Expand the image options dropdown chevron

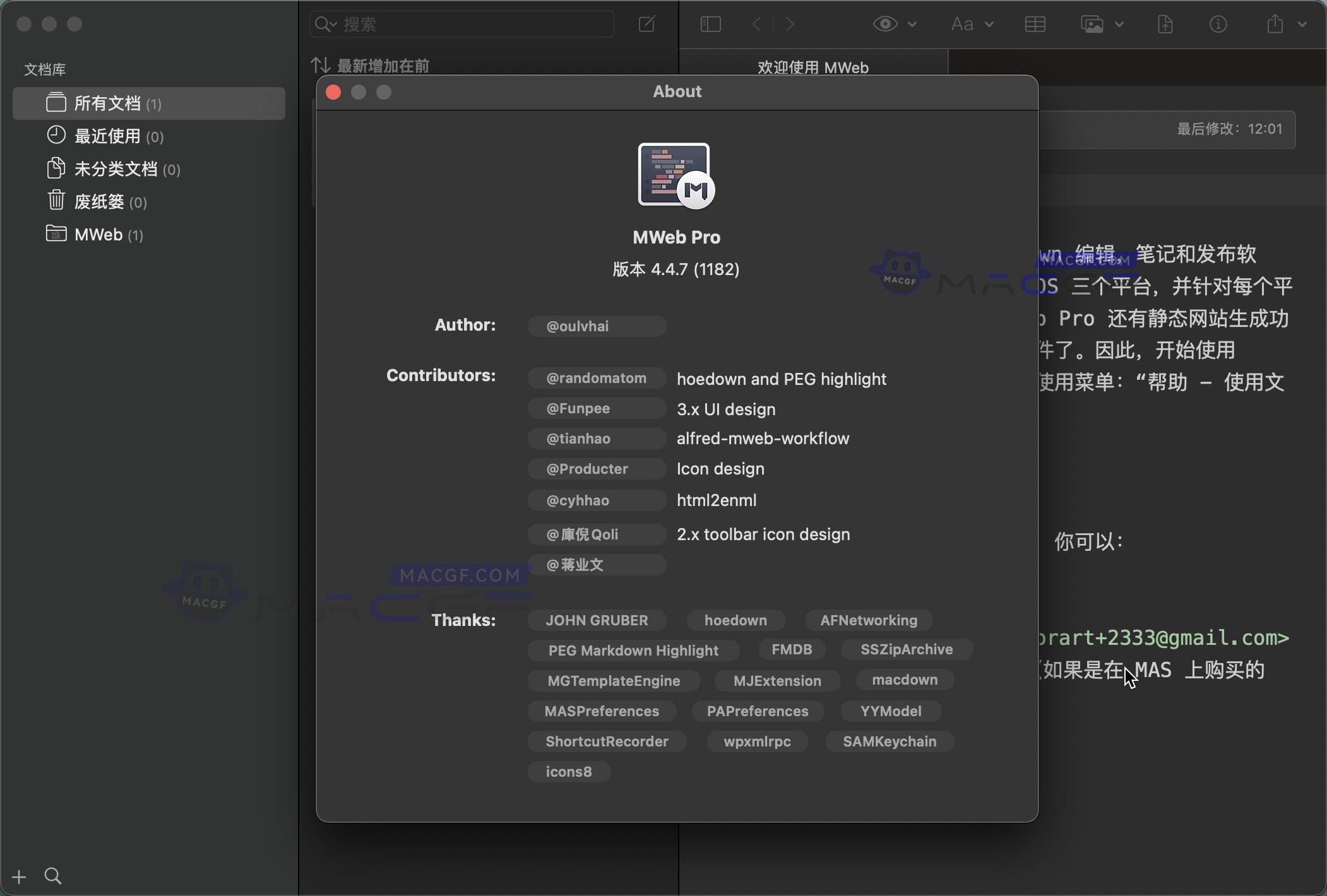point(1118,24)
